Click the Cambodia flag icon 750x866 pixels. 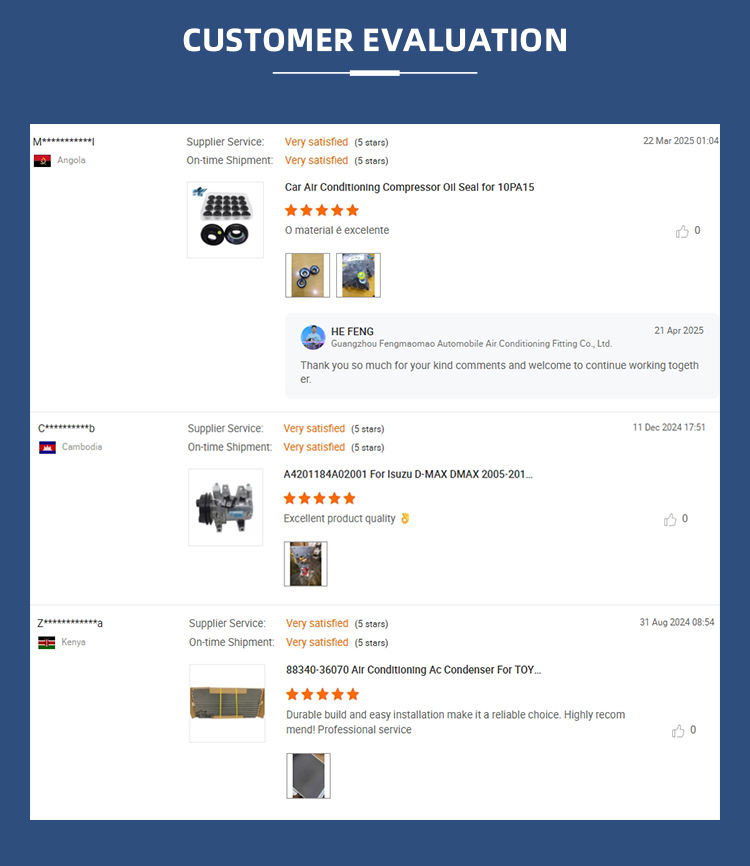[x=47, y=447]
